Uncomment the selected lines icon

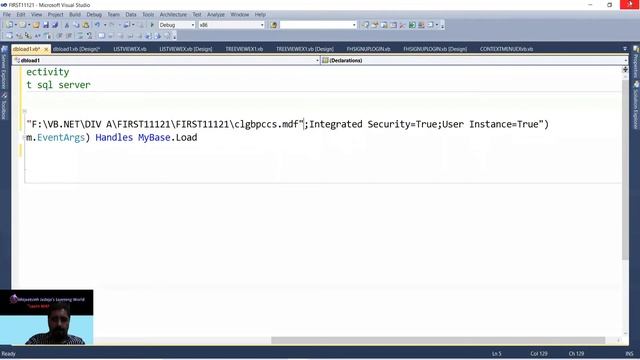click(x=89, y=36)
